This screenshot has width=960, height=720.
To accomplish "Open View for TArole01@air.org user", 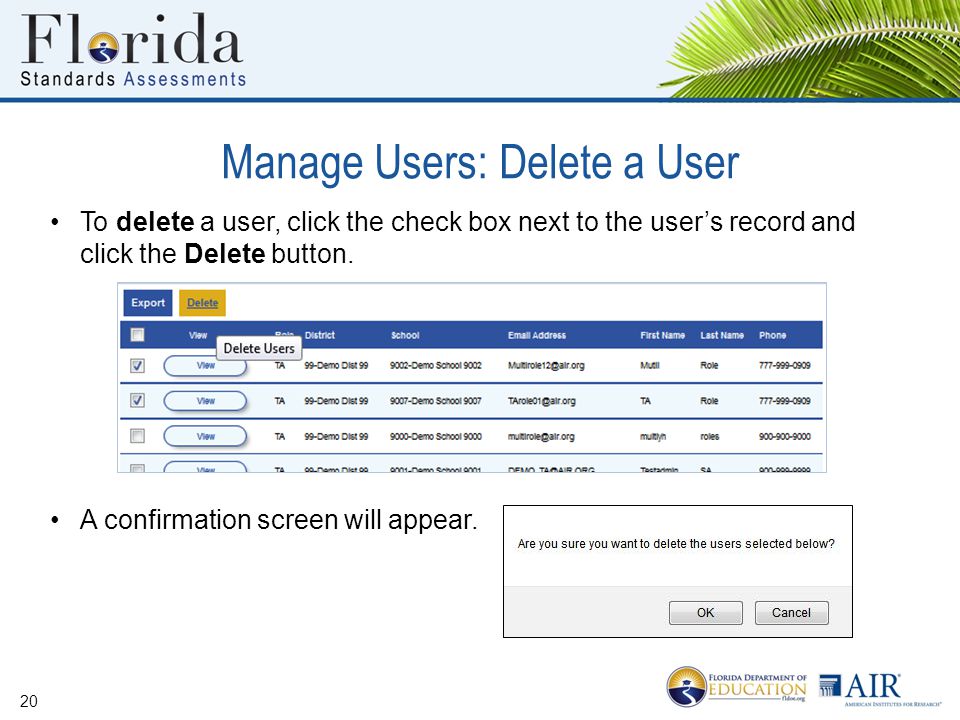I will (205, 401).
